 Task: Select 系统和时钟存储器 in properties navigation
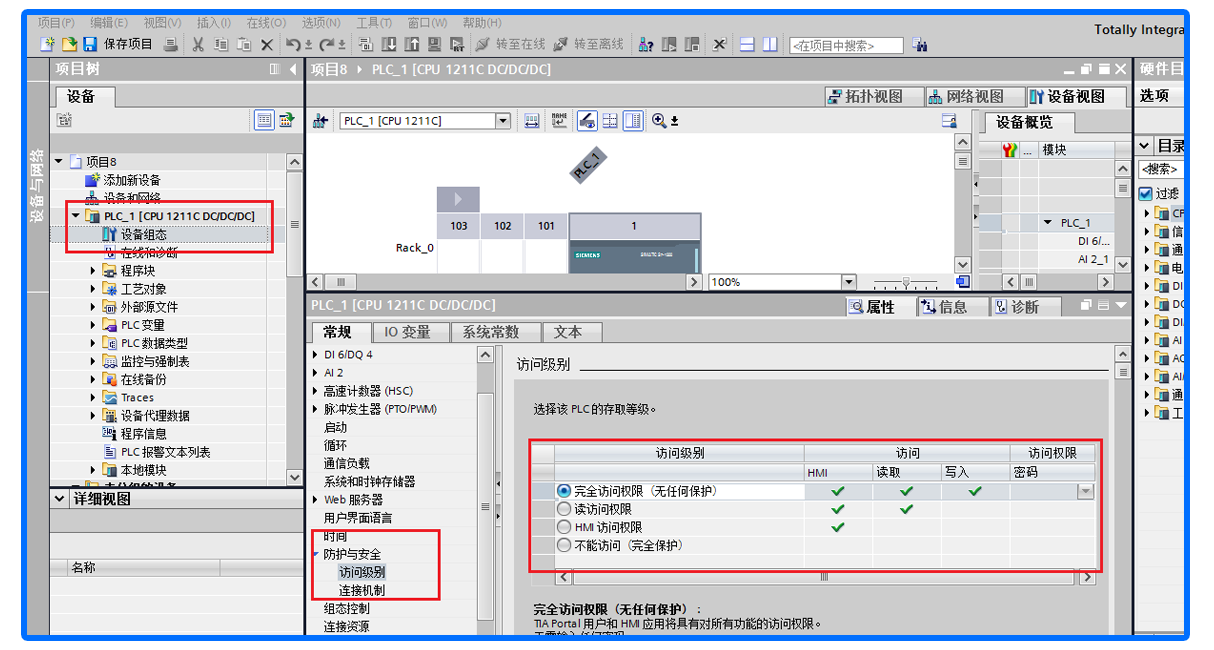click(x=370, y=481)
